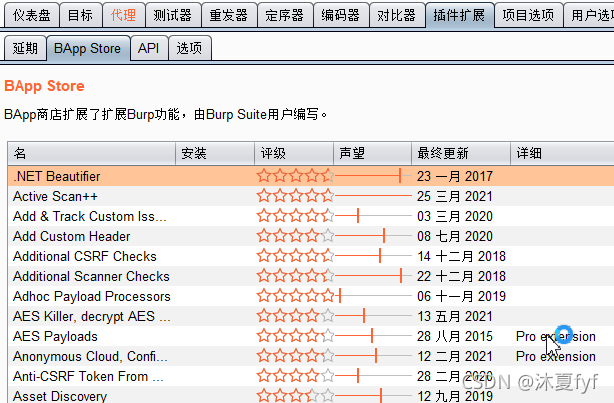
Task: Select the Active Scan++ extension
Action: (x=311, y=196)
